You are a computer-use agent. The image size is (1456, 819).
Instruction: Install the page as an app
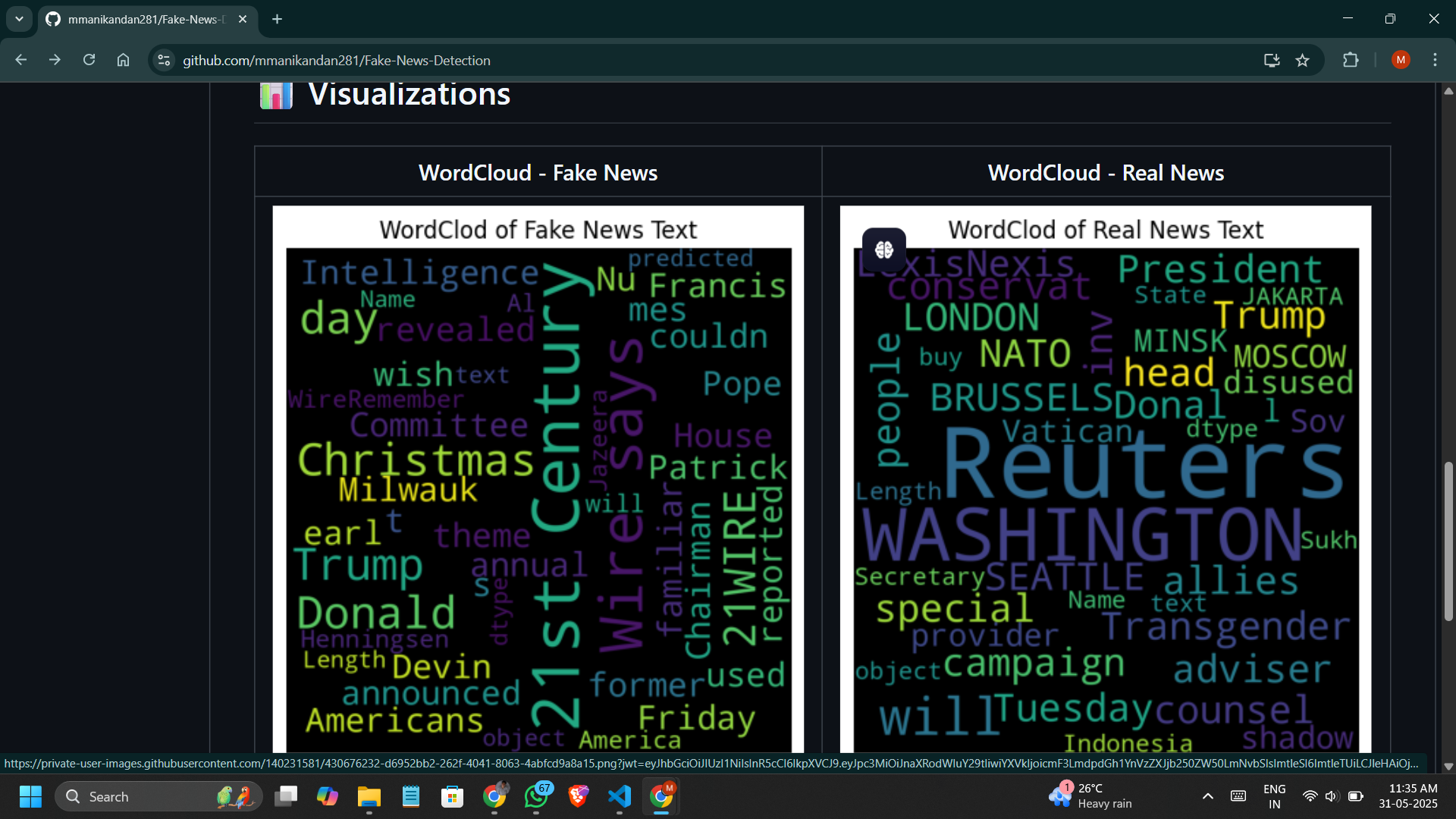(x=1272, y=60)
